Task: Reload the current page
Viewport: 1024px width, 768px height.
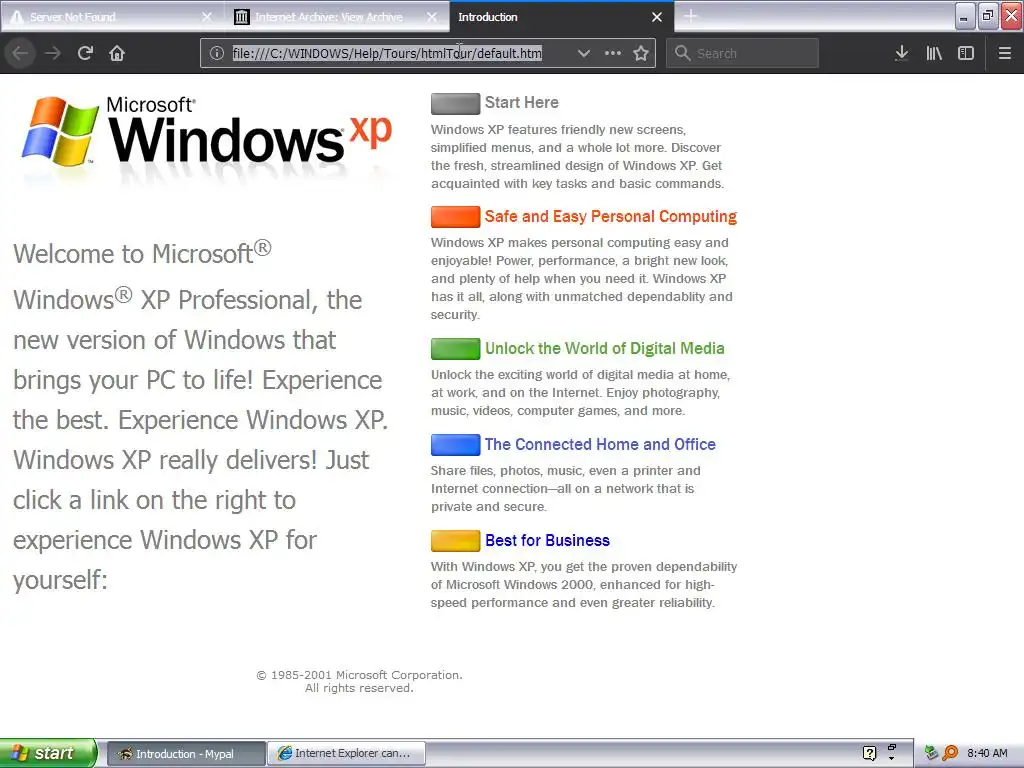Action: (85, 53)
